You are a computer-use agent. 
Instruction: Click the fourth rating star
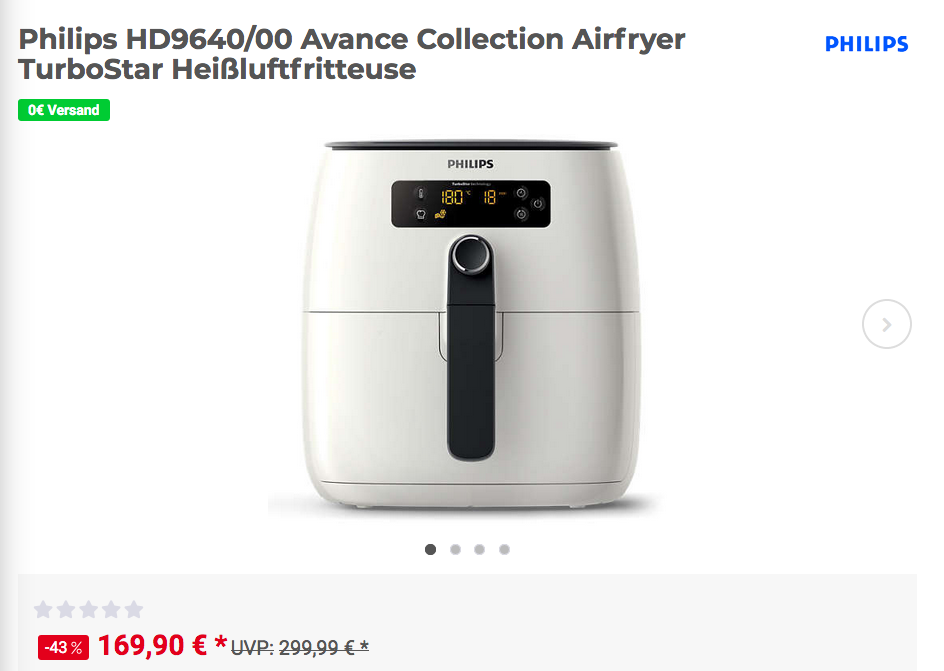111,610
